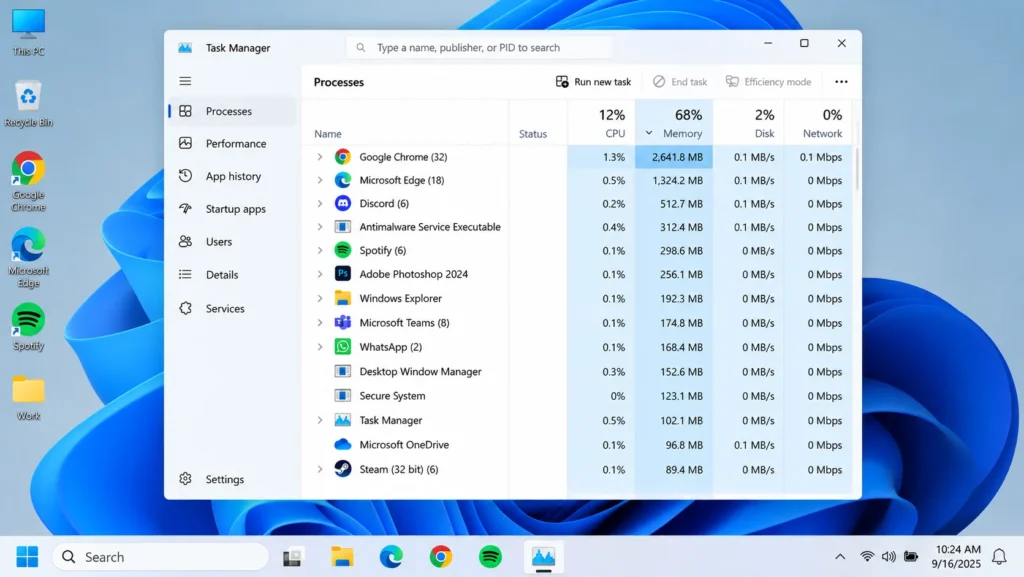
Task: Sort by the CPU column header
Action: point(601,123)
